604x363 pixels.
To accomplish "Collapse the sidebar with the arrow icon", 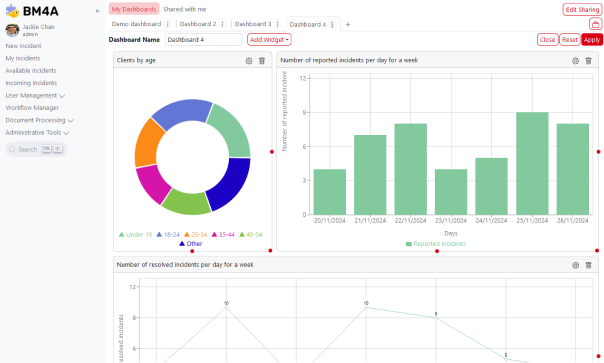I will 98,11.
